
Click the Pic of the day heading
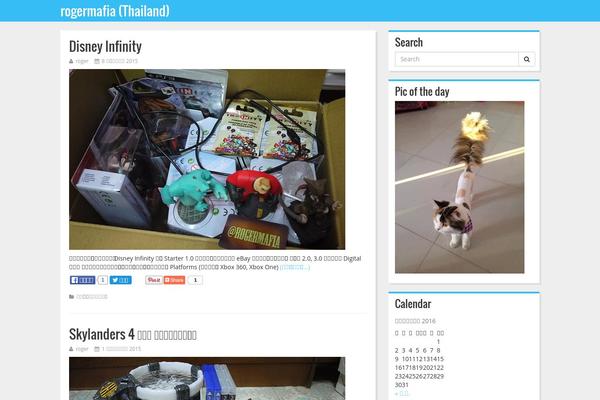click(422, 91)
